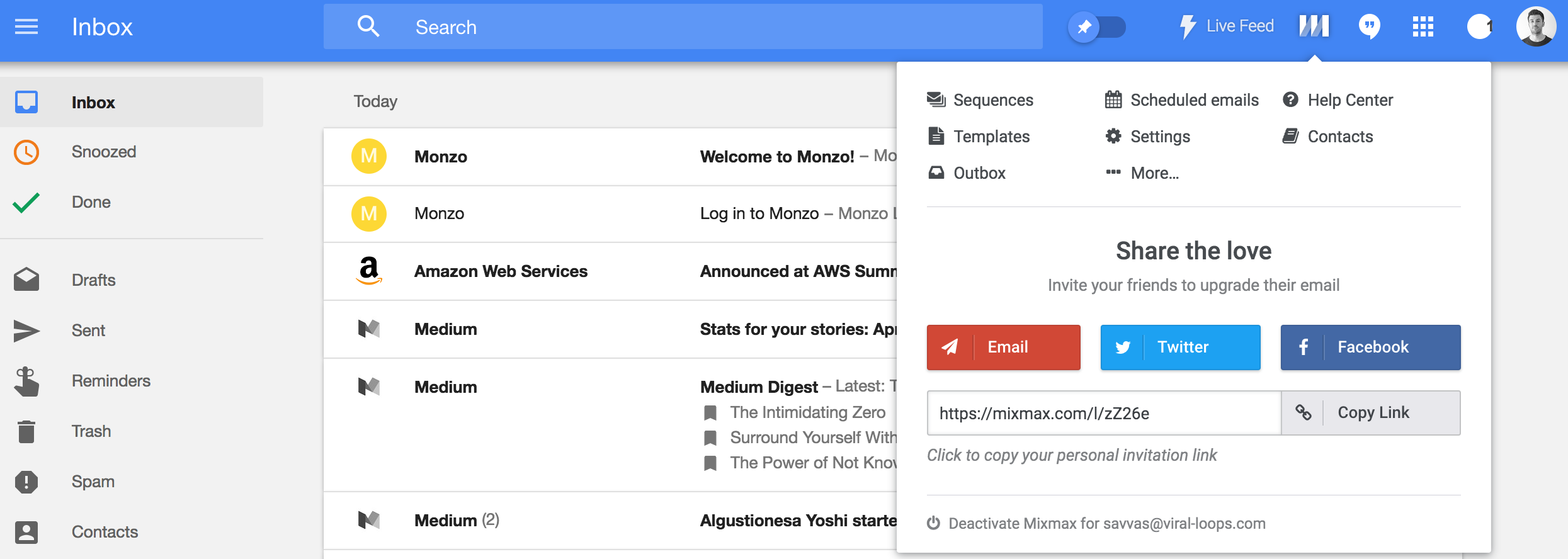This screenshot has width=1568, height=559.
Task: Click Medium logo on Digest email
Action: pos(369,387)
